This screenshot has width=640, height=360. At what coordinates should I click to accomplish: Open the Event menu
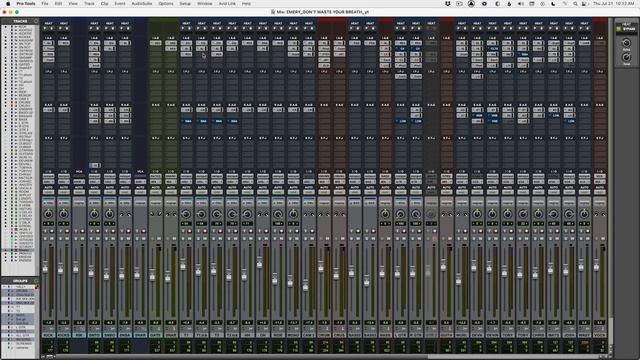[x=120, y=4]
